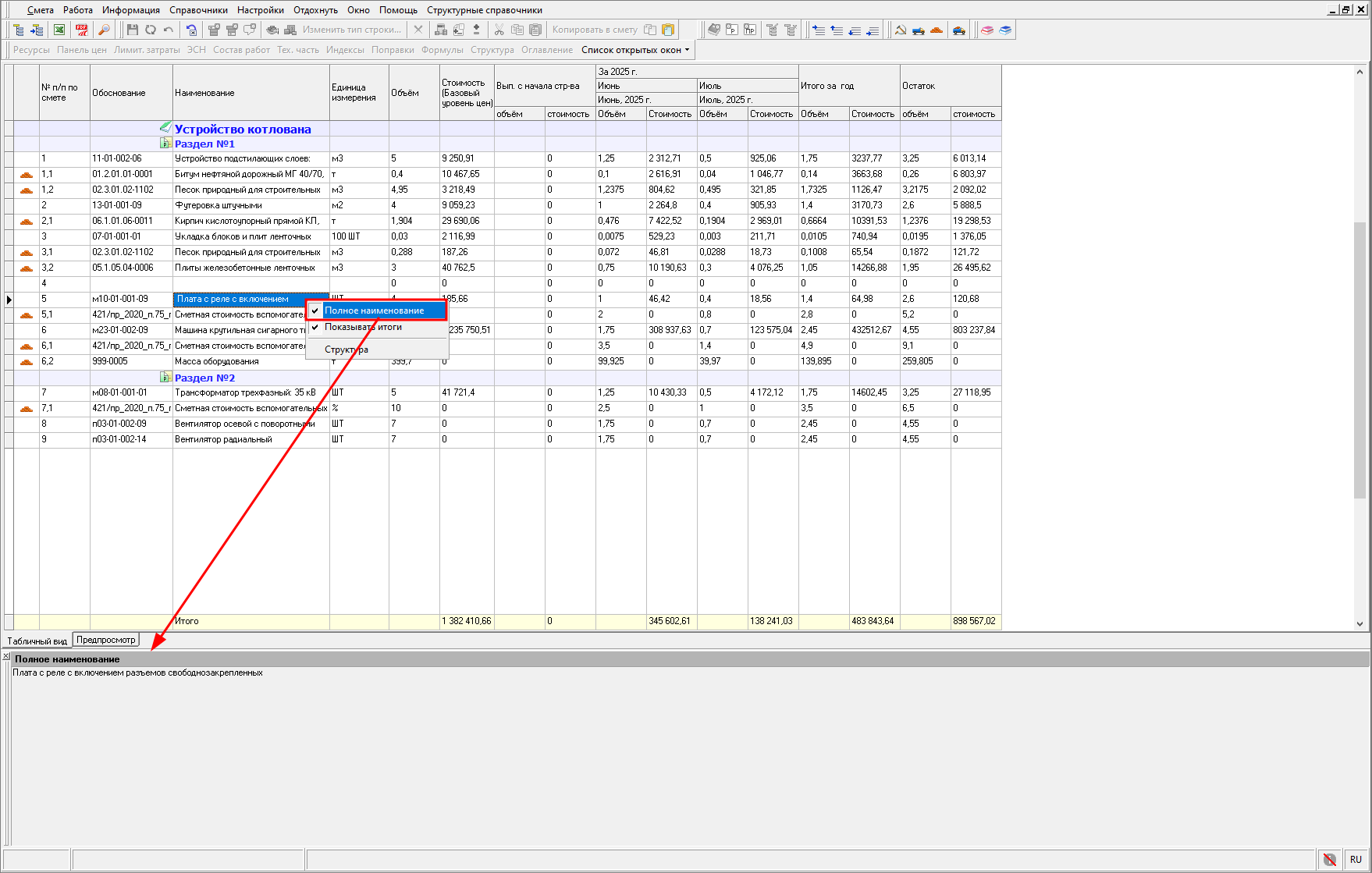
Task: Click the save diskette icon
Action: pyautogui.click(x=133, y=30)
